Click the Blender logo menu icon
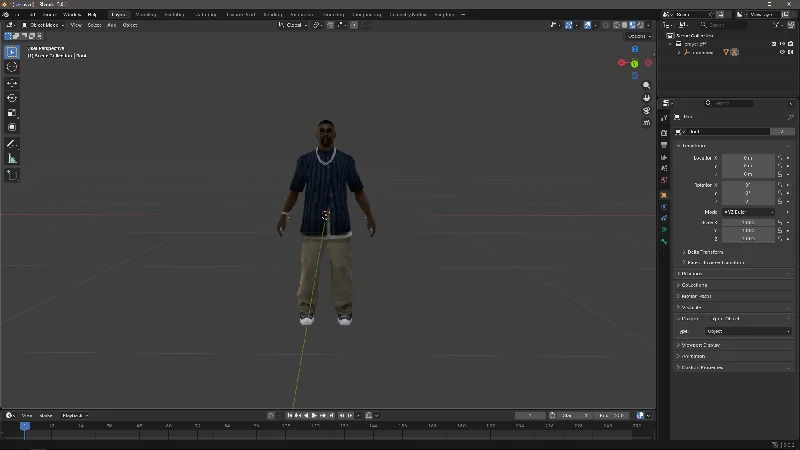 point(6,15)
